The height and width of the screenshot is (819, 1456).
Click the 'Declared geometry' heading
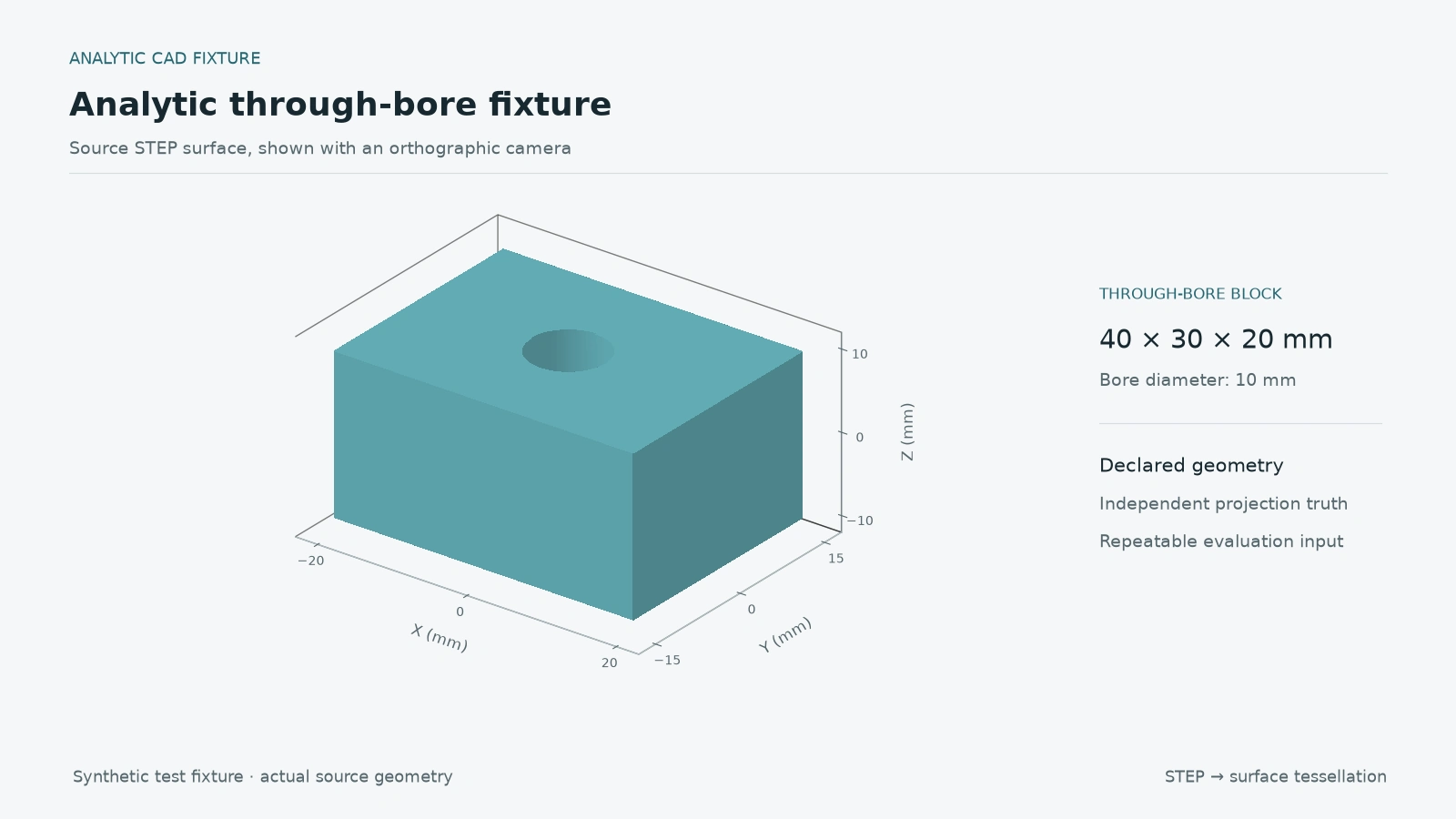[1191, 466]
